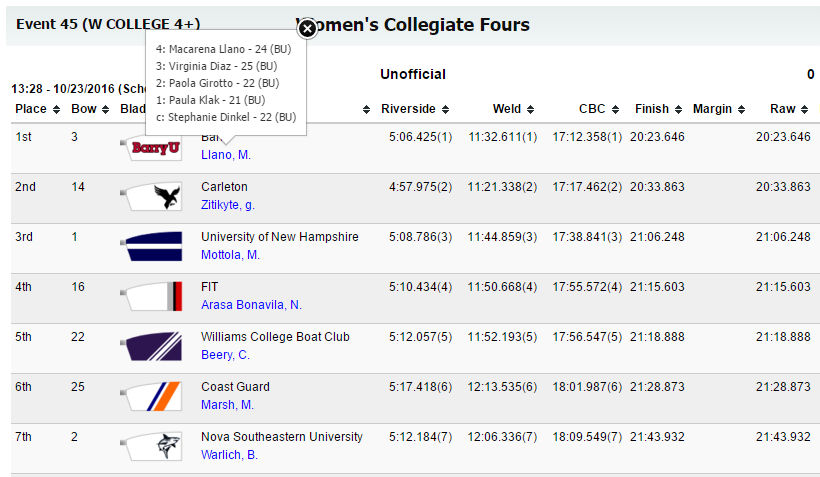Open Zitikyte, g. crew link
Screen dimensions: 820x477
pos(228,205)
